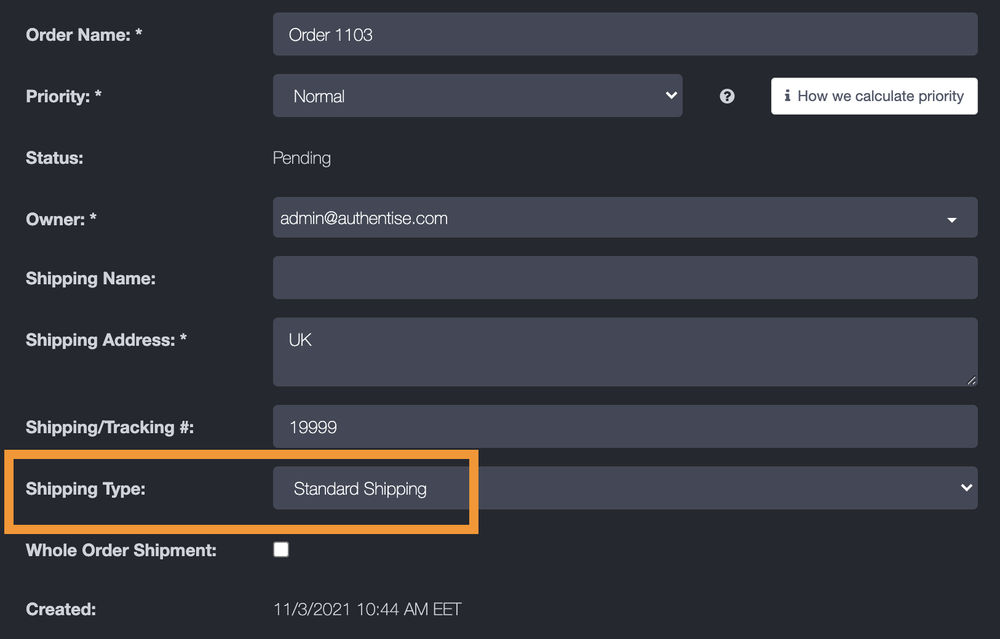Click the Priority dropdown chevron arrow
1000x639 pixels.
point(672,96)
